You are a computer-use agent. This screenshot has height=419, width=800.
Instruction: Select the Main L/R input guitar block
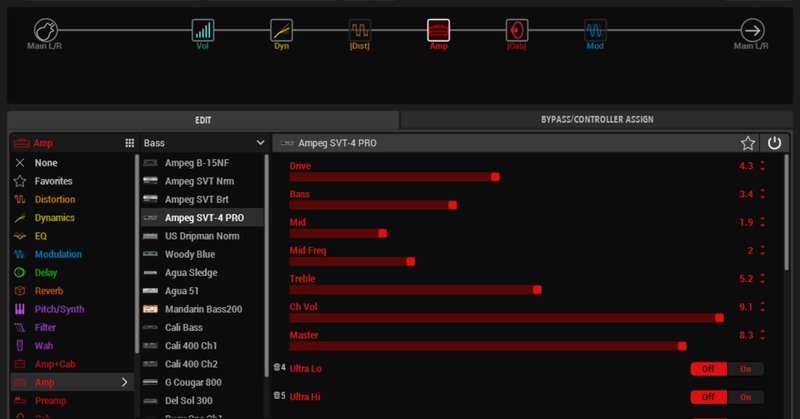45,31
